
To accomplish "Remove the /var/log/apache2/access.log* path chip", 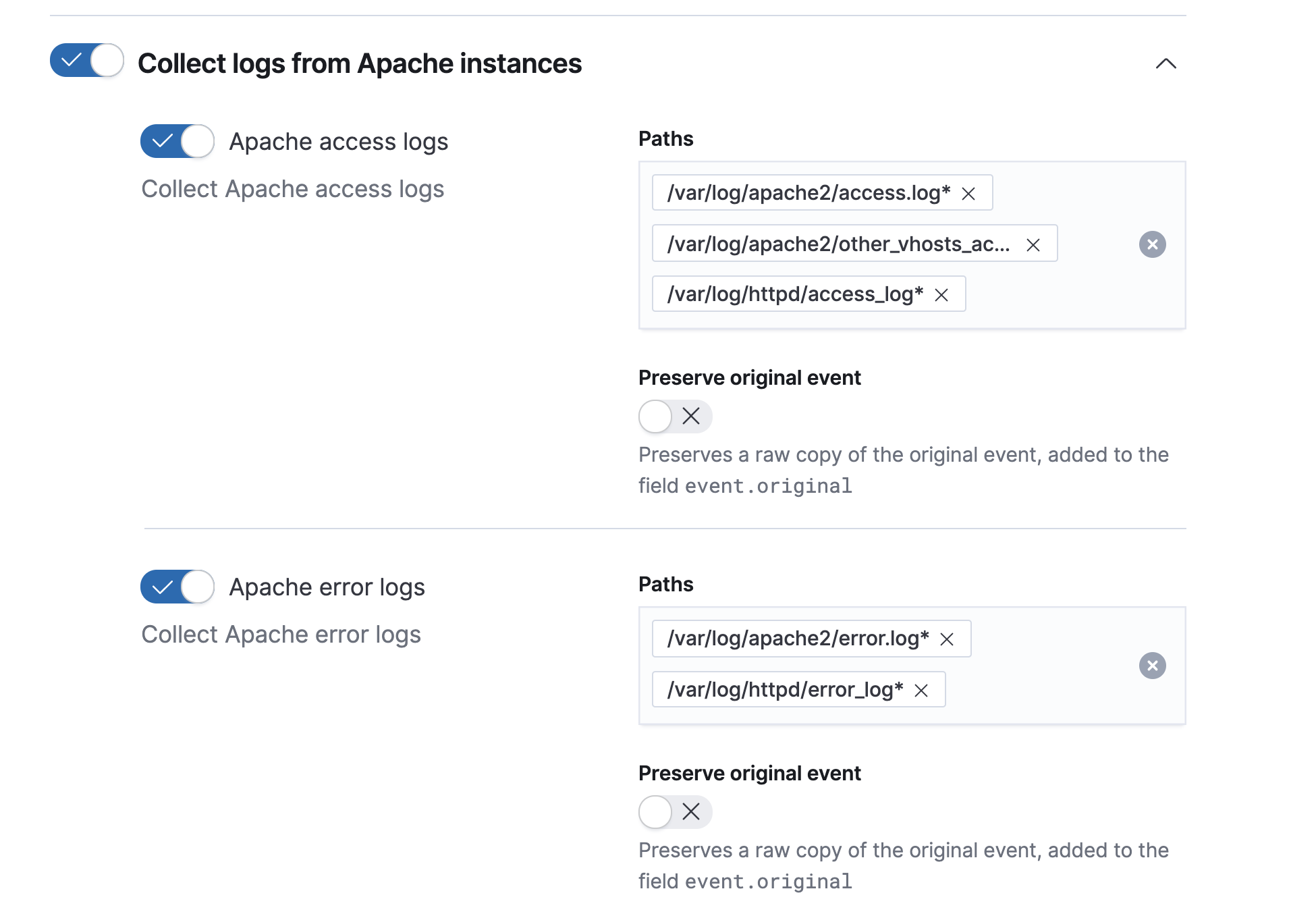I will pyautogui.click(x=968, y=194).
